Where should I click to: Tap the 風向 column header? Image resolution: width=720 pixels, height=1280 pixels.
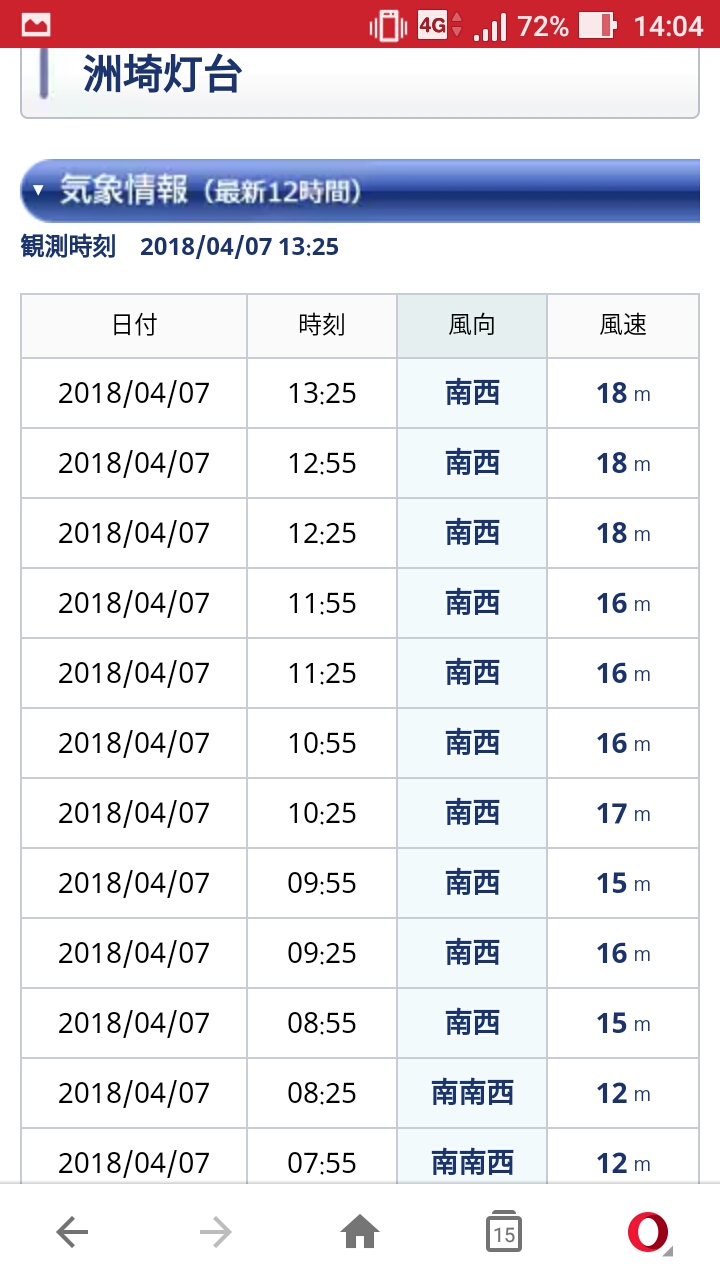472,325
